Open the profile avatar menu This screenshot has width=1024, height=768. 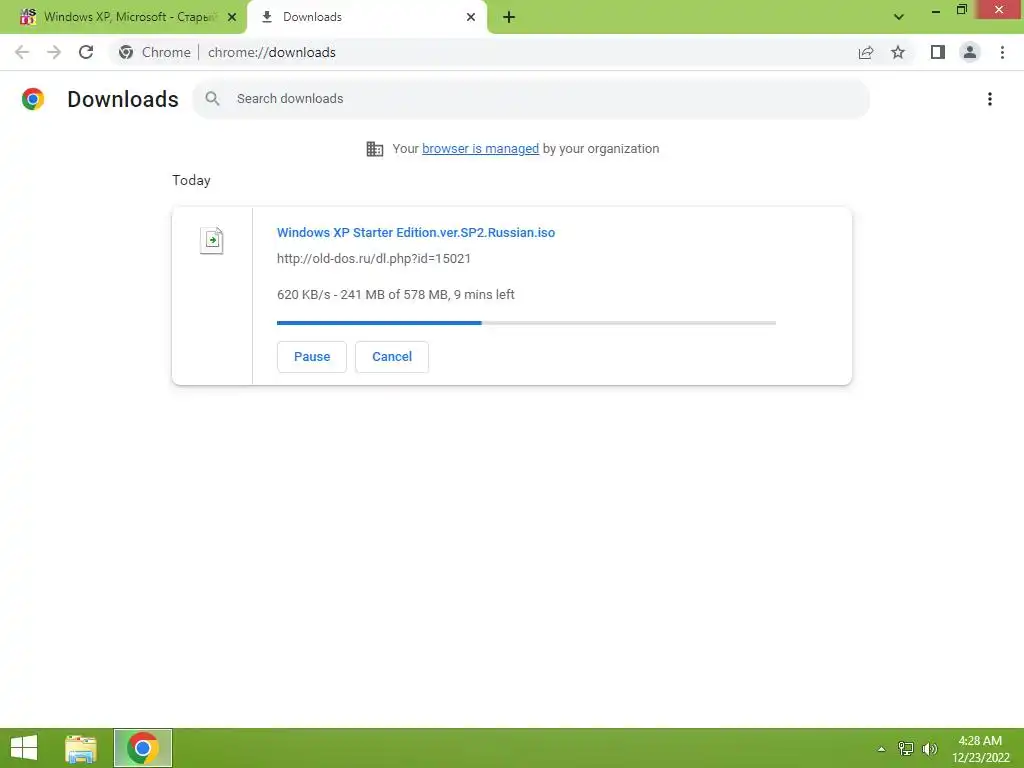coord(970,52)
